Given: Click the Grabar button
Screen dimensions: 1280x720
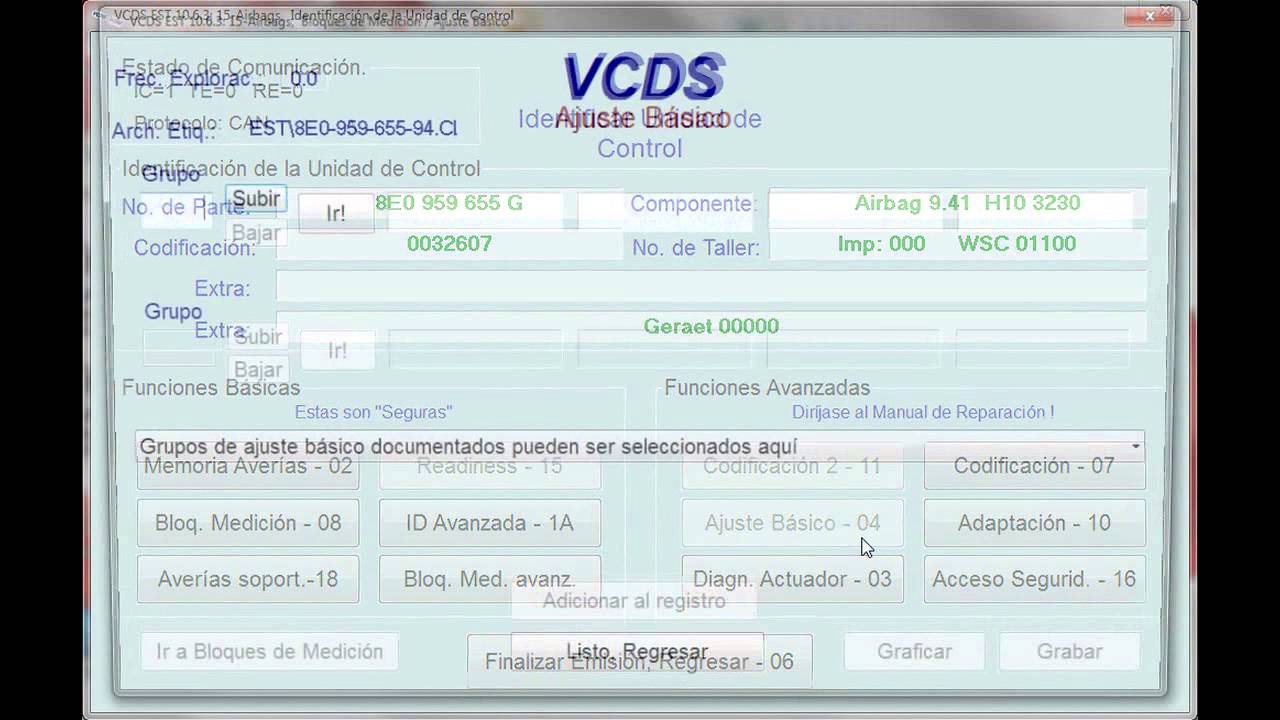Looking at the screenshot, I should [x=1069, y=652].
